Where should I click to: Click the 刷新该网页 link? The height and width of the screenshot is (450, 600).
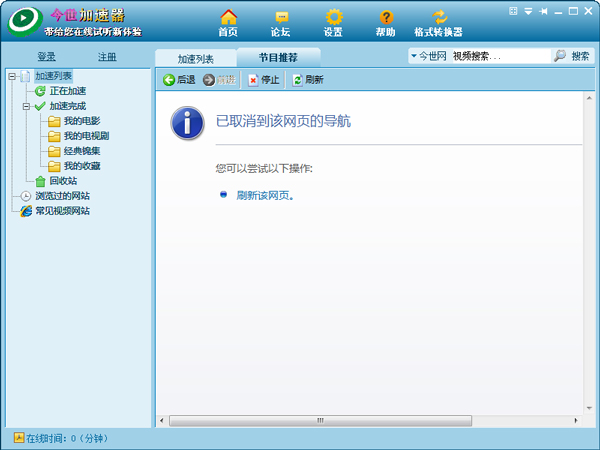[264, 195]
